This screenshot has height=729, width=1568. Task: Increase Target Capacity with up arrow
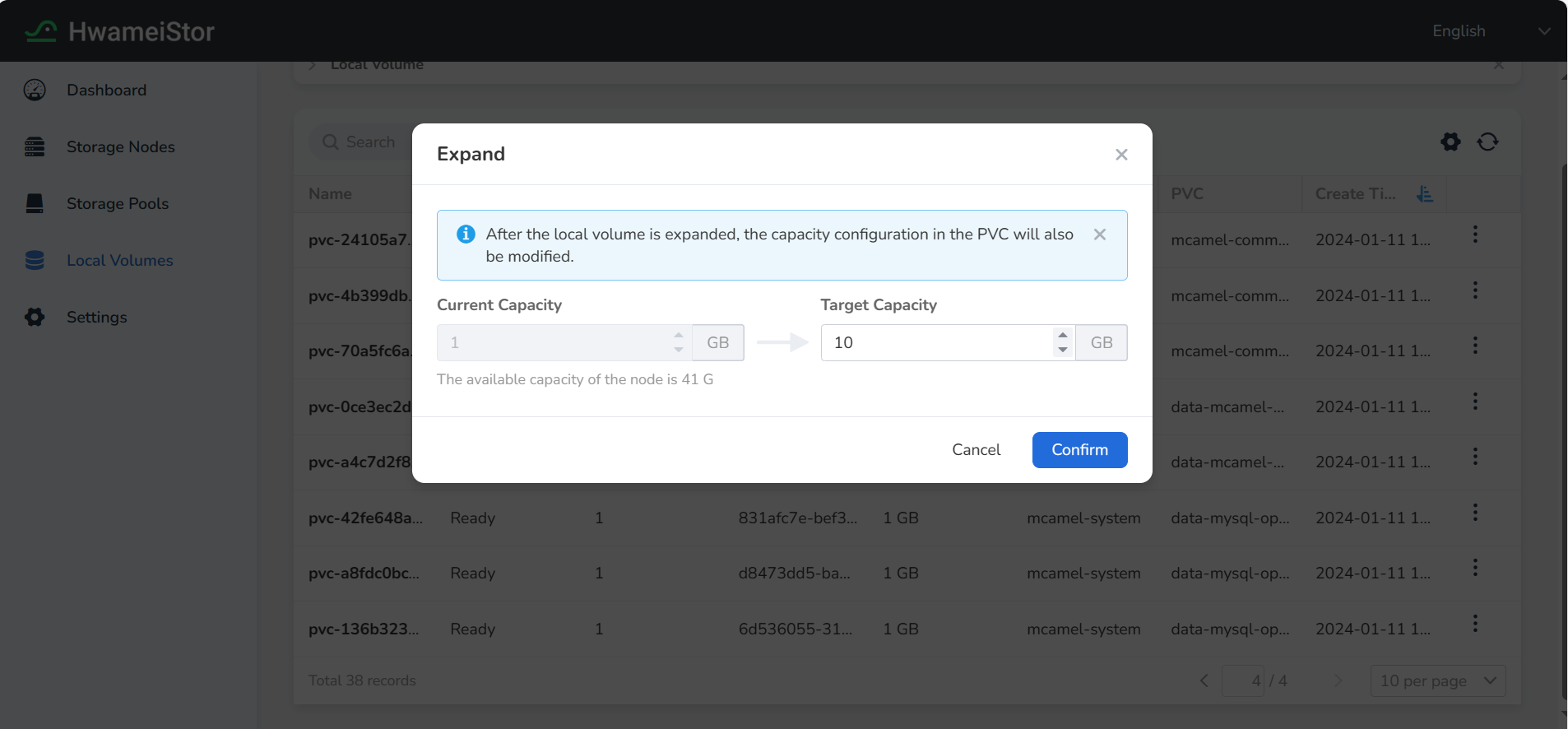point(1063,335)
